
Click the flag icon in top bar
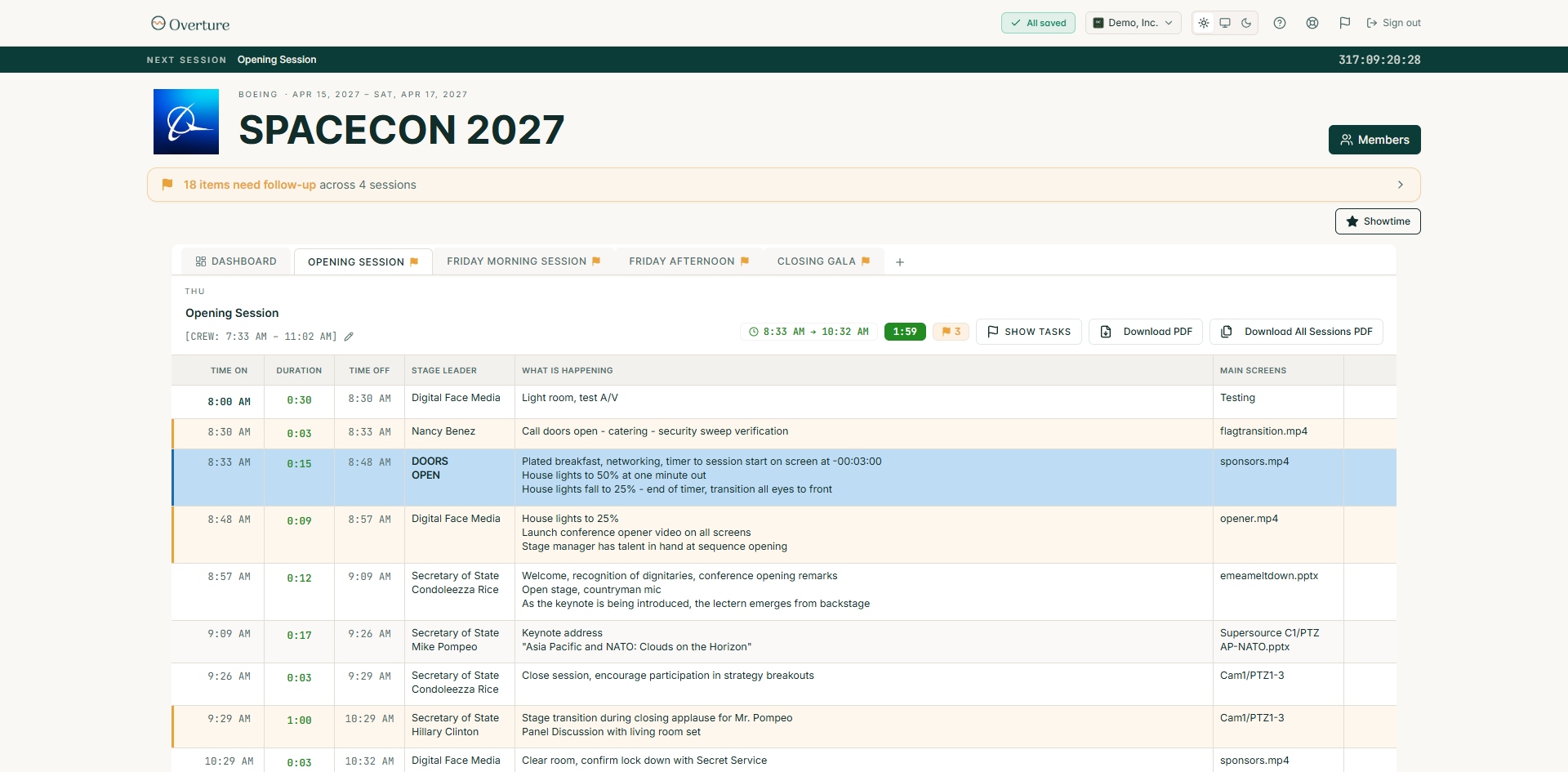click(x=1345, y=23)
